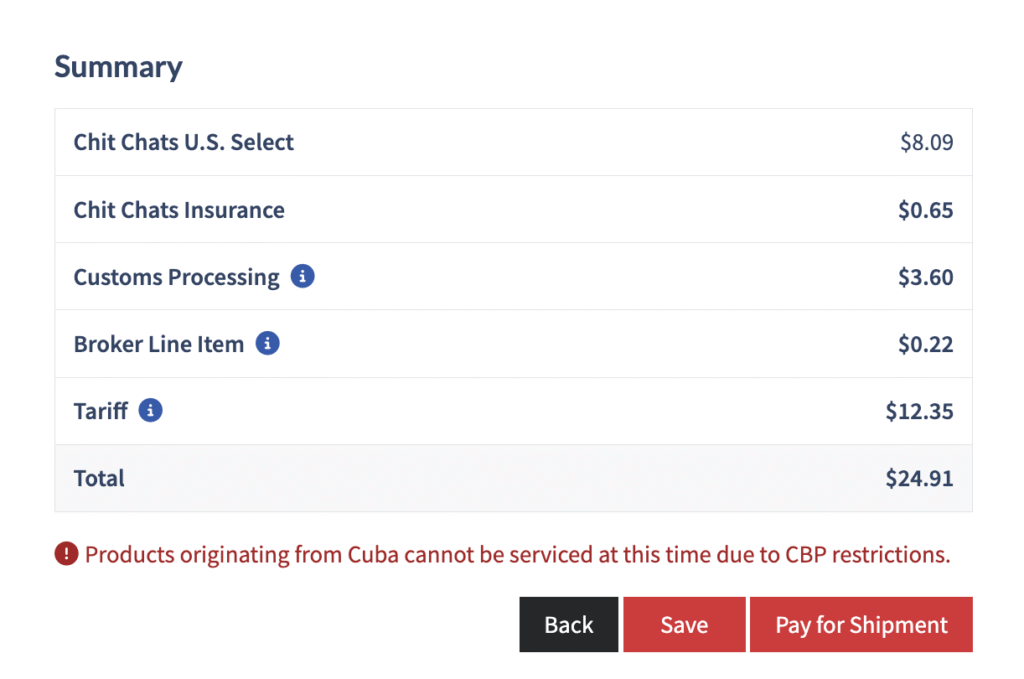Click the red error alert icon
1024x679 pixels.
coord(66,554)
